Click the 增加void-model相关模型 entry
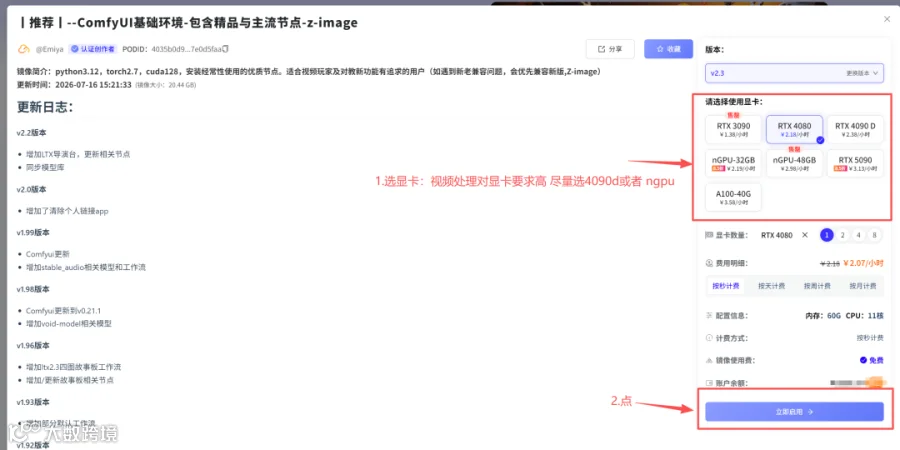 coord(69,324)
